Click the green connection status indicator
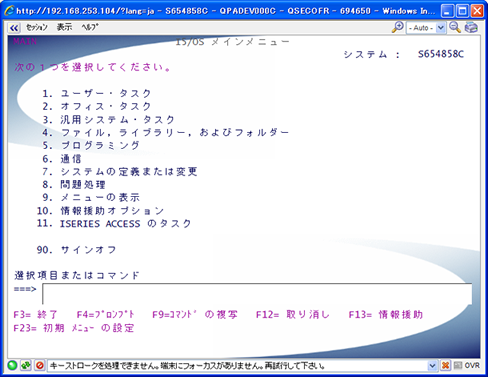This screenshot has height=377, width=488. [12, 365]
